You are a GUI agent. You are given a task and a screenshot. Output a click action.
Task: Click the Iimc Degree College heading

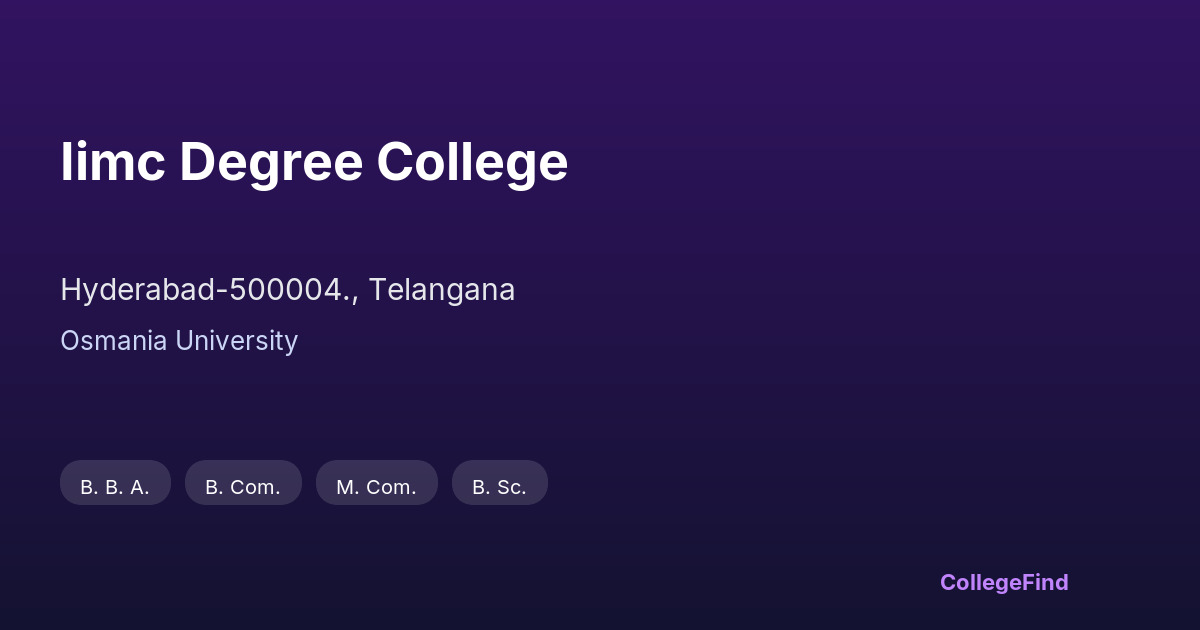click(x=314, y=162)
